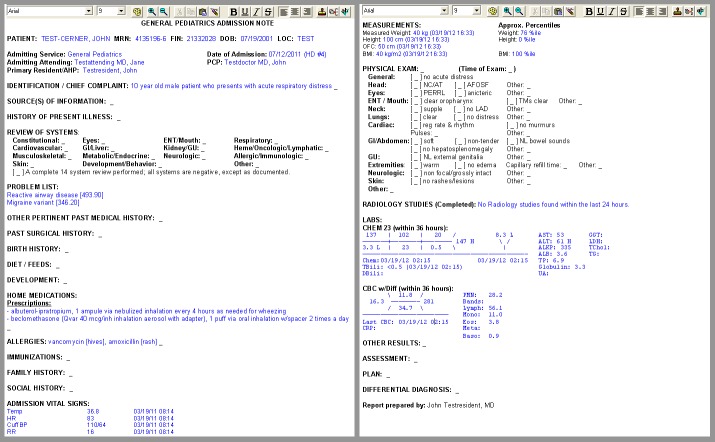The height and width of the screenshot is (442, 715).
Task: Click 'Migraine variant [346.20]' problem
Action: pos(43,203)
